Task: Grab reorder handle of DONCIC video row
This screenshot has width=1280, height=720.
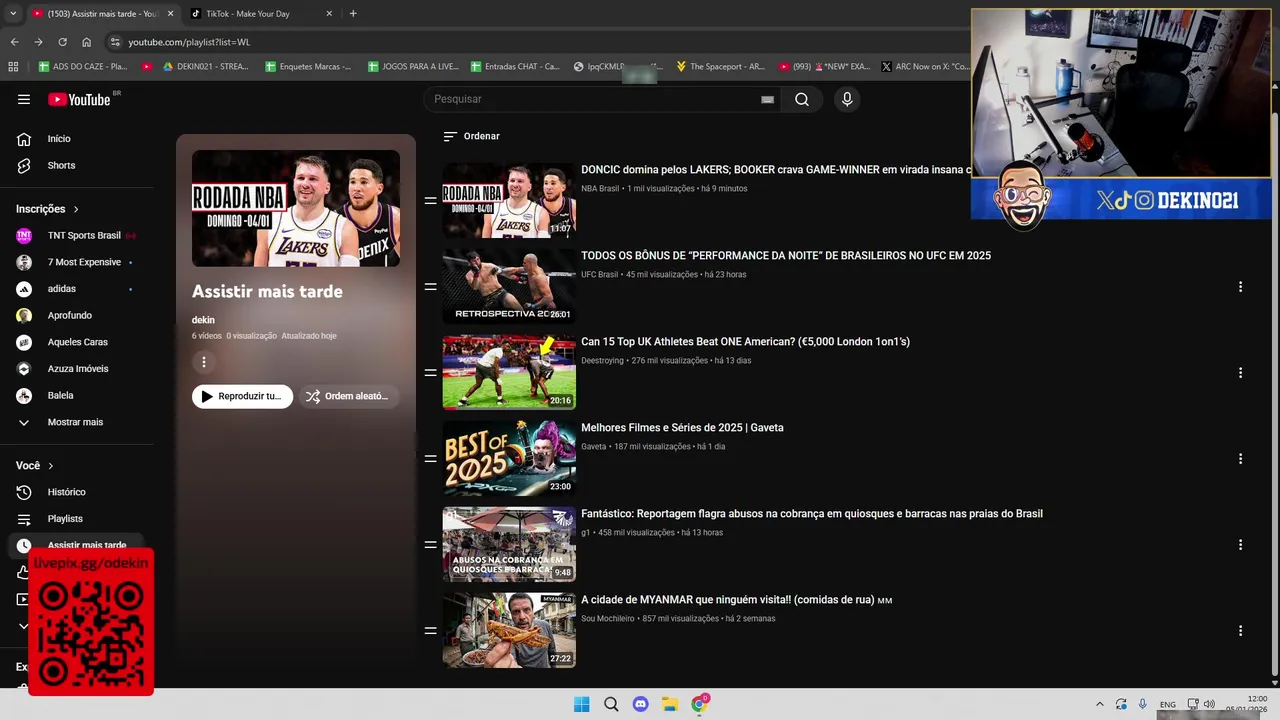Action: [x=430, y=200]
